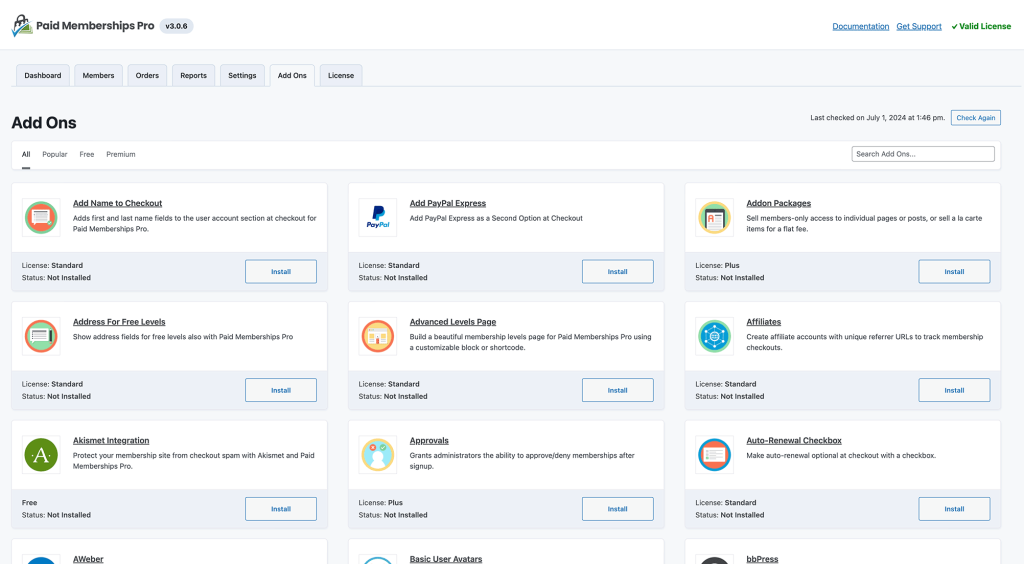
Task: Install Advanced Levels Page
Action: pyautogui.click(x=618, y=390)
